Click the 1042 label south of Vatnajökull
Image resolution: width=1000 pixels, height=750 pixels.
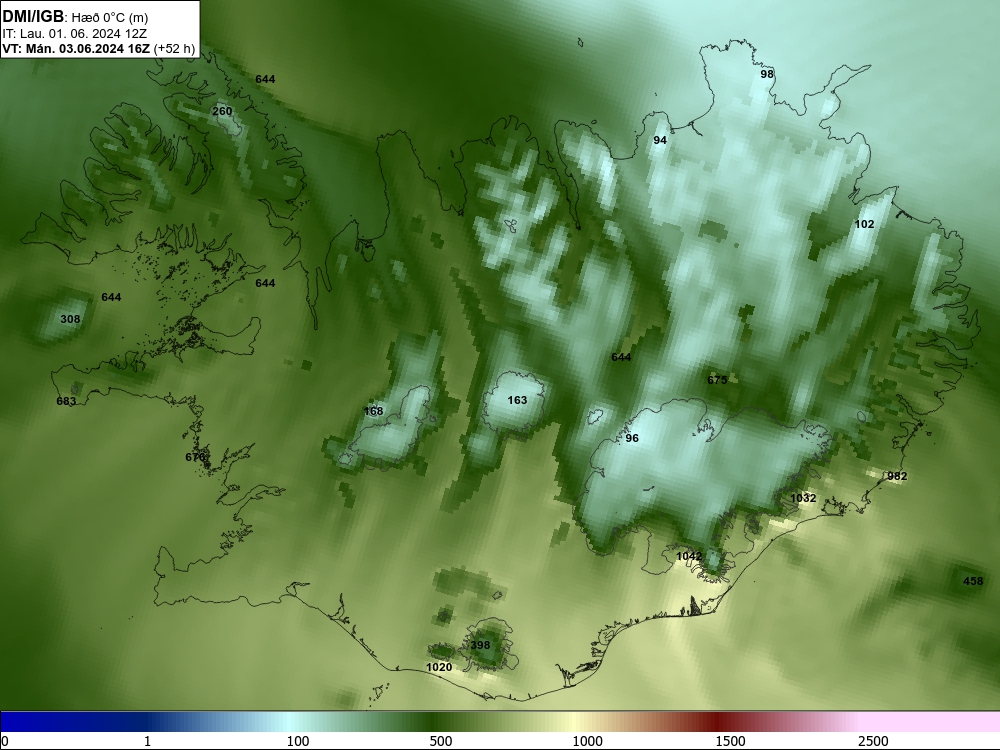coord(689,556)
